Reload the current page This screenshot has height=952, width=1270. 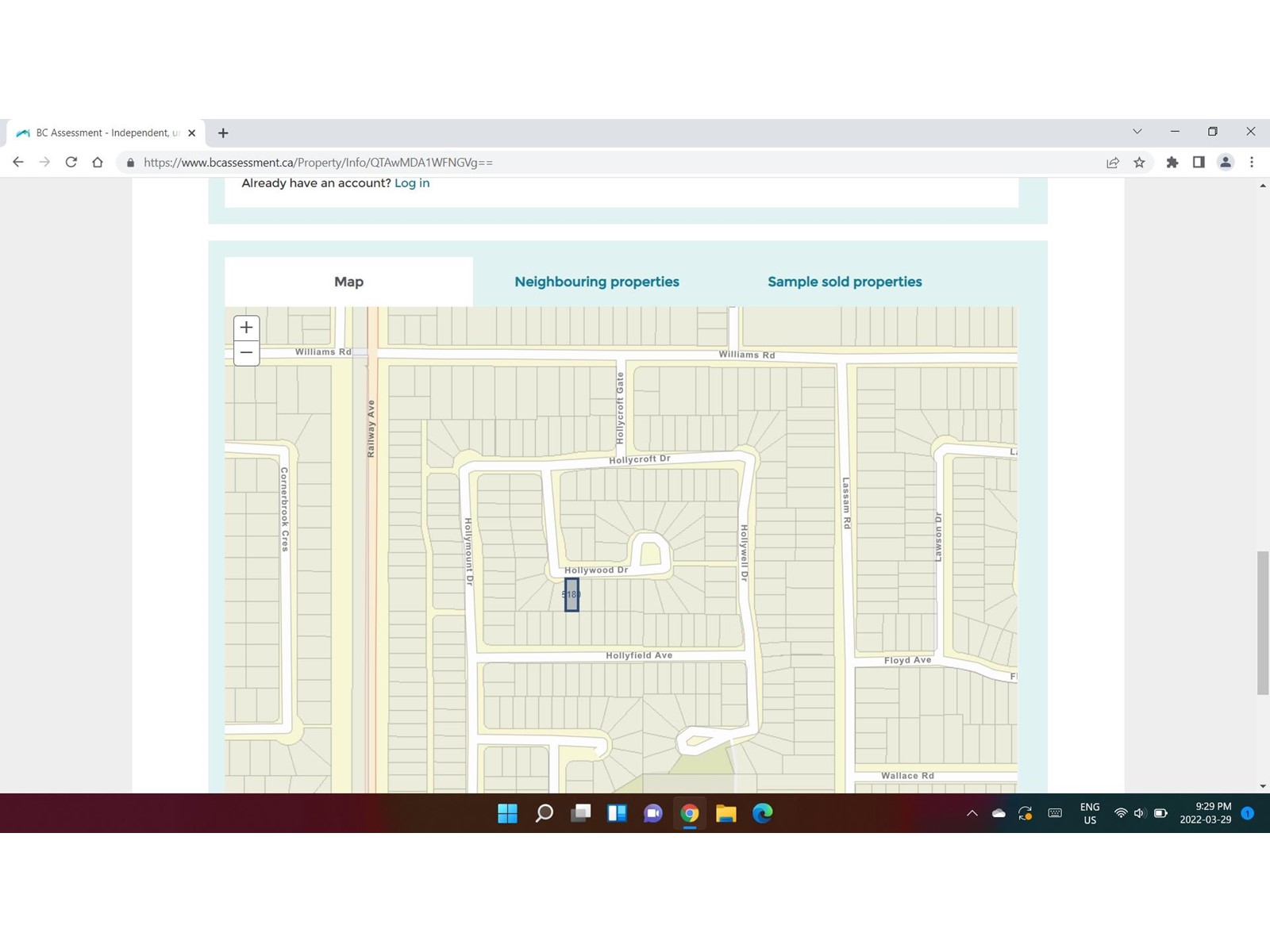click(71, 162)
